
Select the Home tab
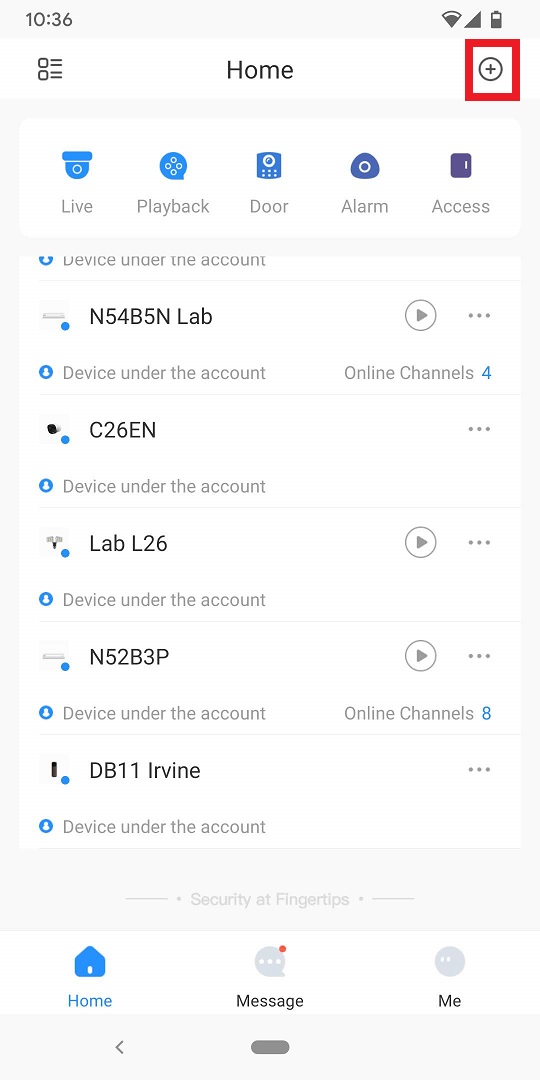pyautogui.click(x=90, y=977)
